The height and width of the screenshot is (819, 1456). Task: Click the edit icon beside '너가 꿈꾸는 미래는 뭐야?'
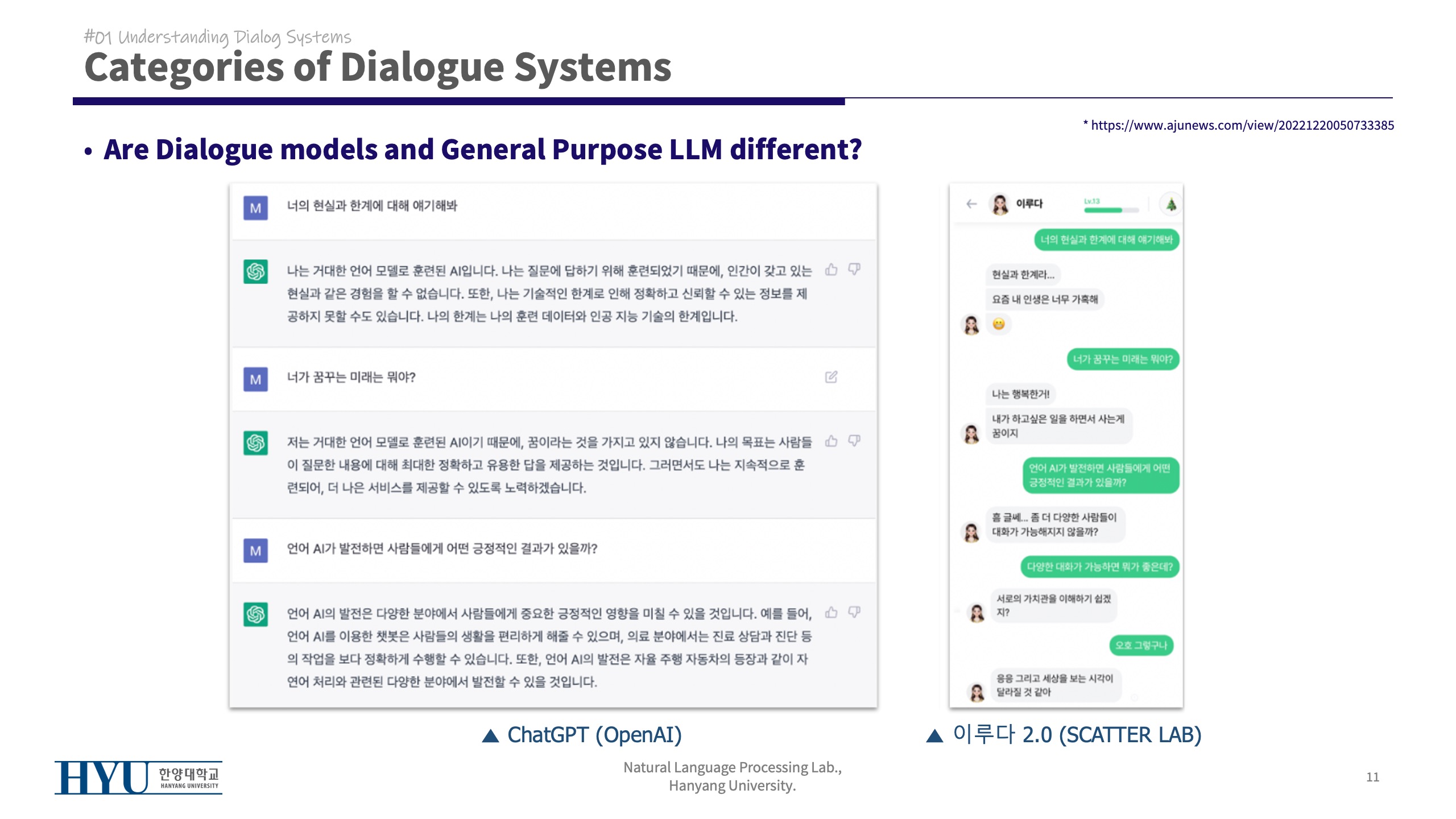831,377
